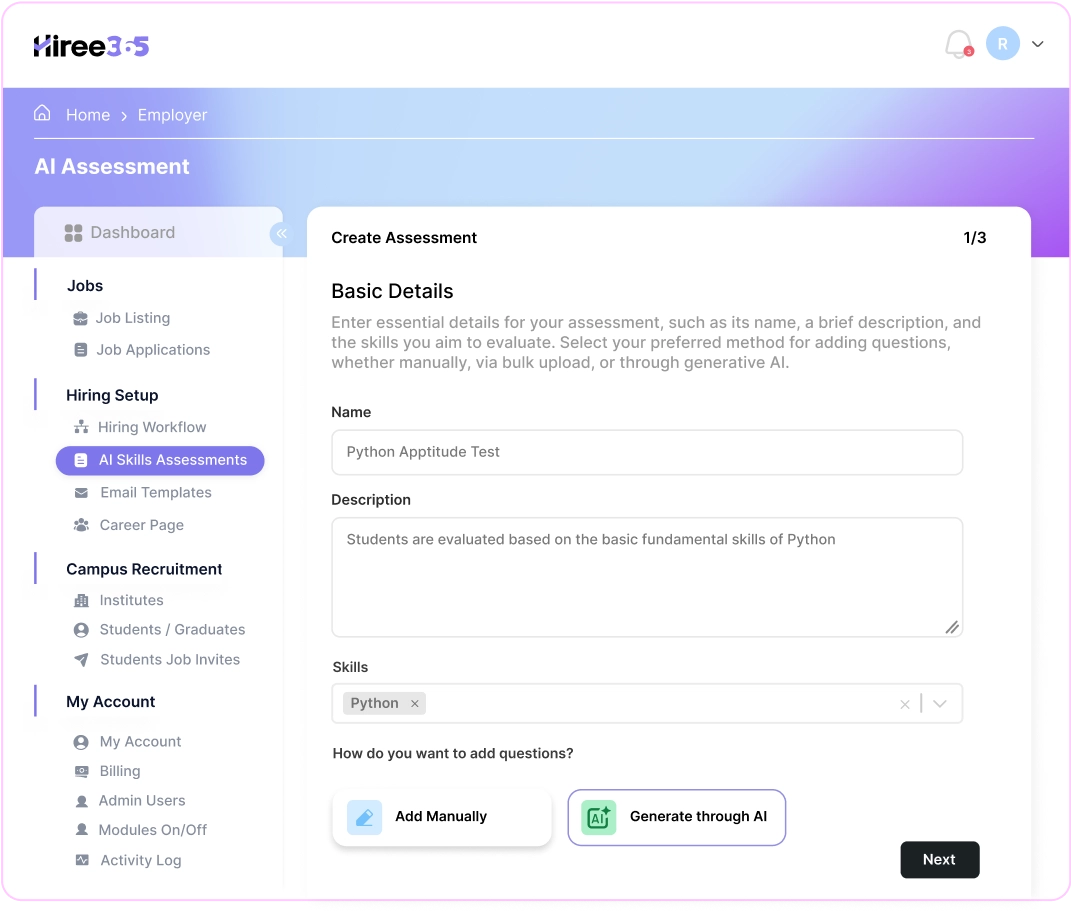The image size is (1071, 914).
Task: Click the Institutes building icon
Action: (x=81, y=600)
